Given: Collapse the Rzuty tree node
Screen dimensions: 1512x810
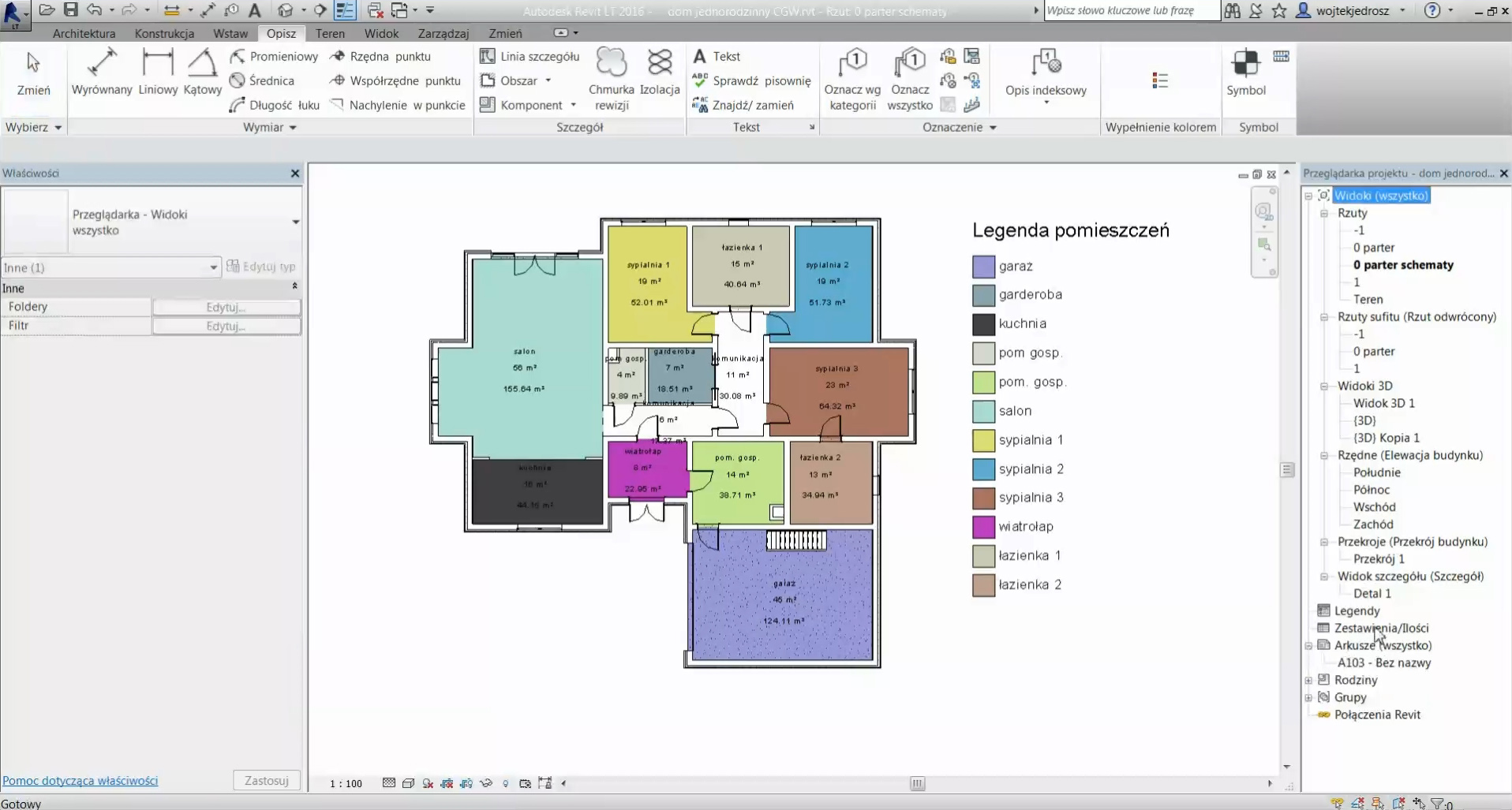Looking at the screenshot, I should click(x=1324, y=213).
